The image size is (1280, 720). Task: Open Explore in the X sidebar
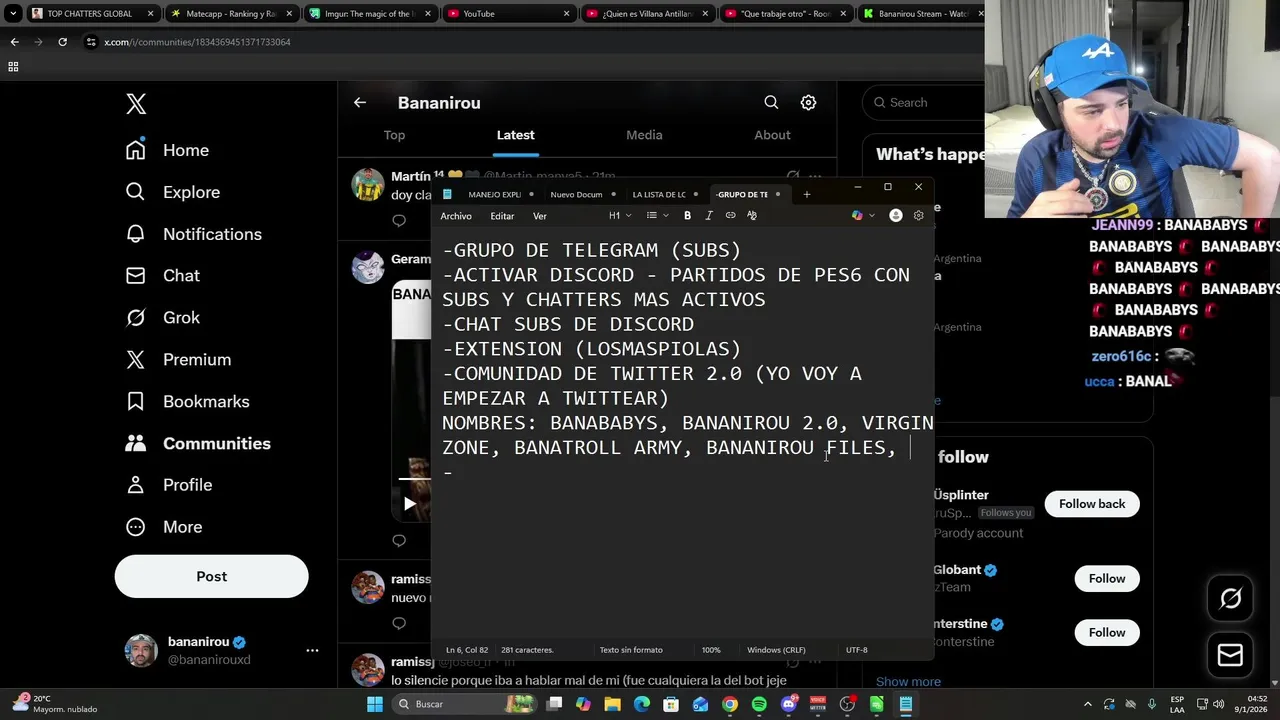(172, 192)
